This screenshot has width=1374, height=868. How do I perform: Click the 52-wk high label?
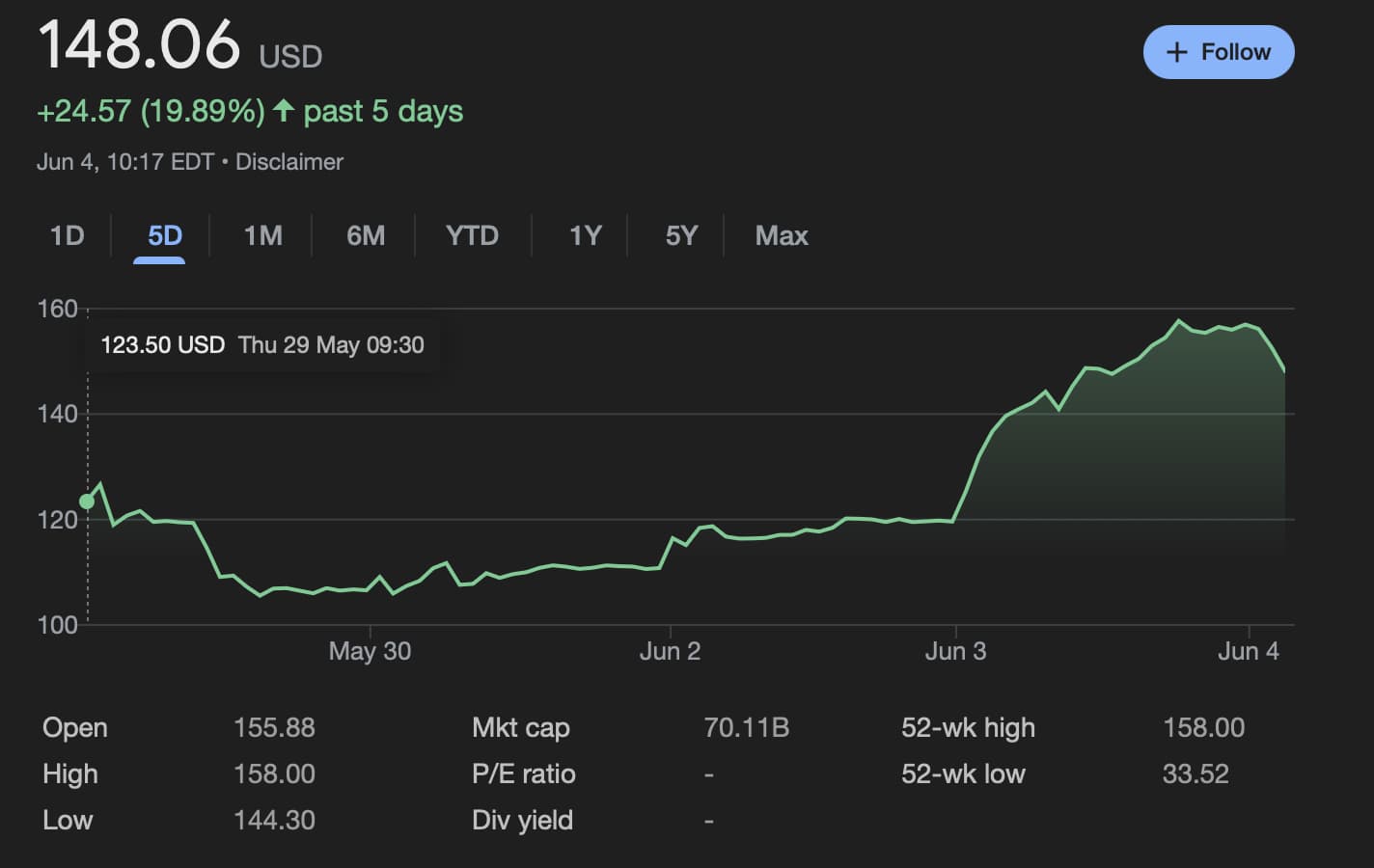(968, 727)
